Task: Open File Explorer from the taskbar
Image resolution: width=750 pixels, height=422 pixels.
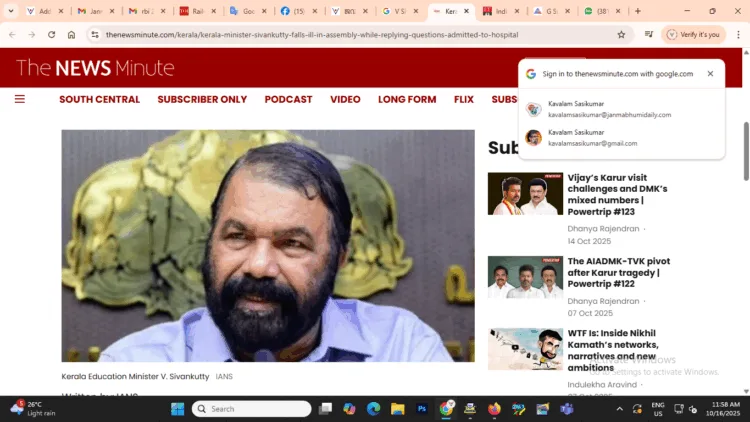Action: click(397, 409)
